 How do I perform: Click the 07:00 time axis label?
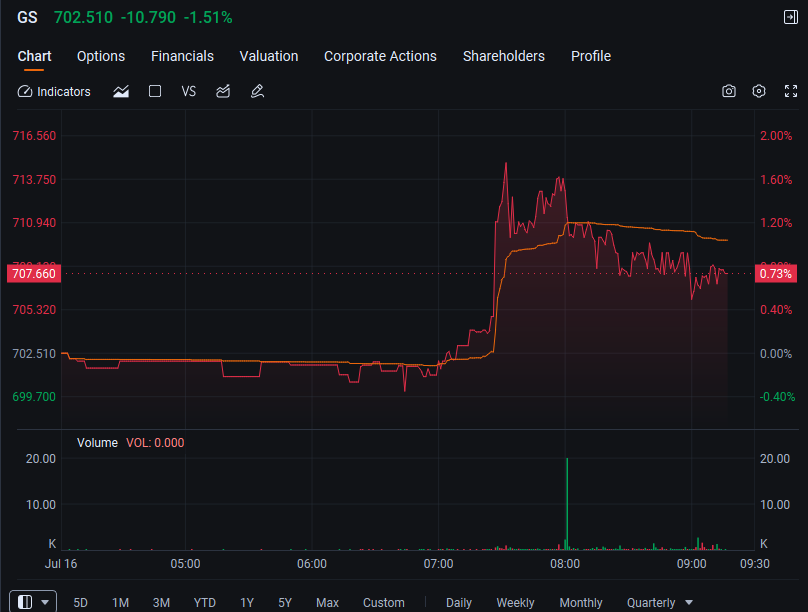pos(439,564)
